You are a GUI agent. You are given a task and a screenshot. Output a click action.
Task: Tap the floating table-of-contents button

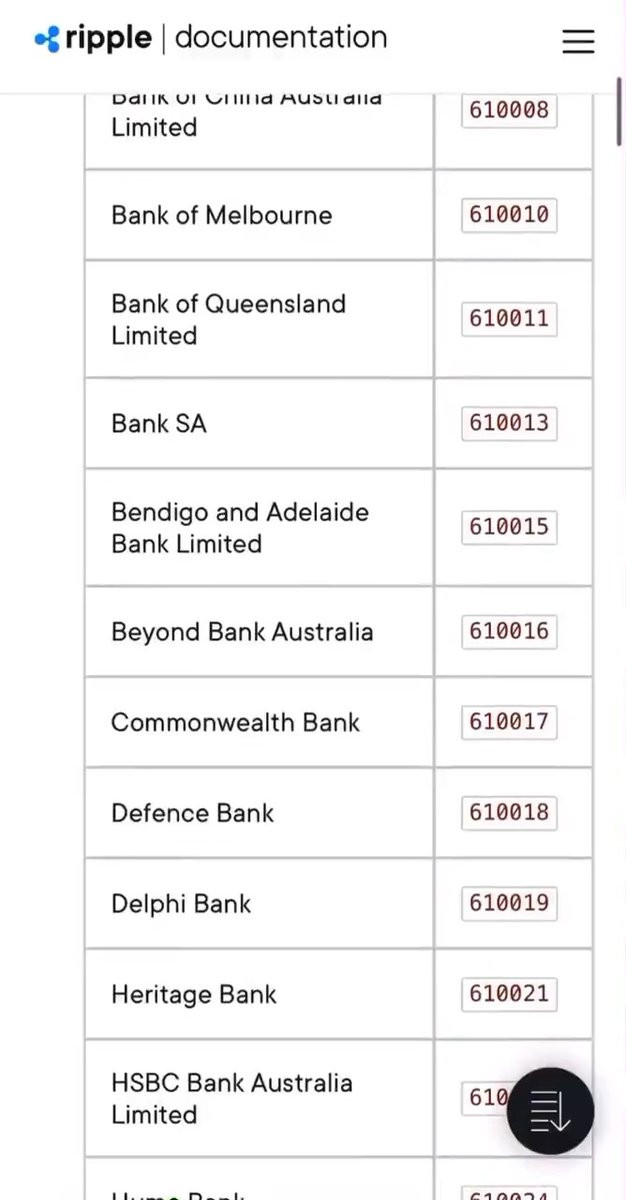coord(550,1112)
